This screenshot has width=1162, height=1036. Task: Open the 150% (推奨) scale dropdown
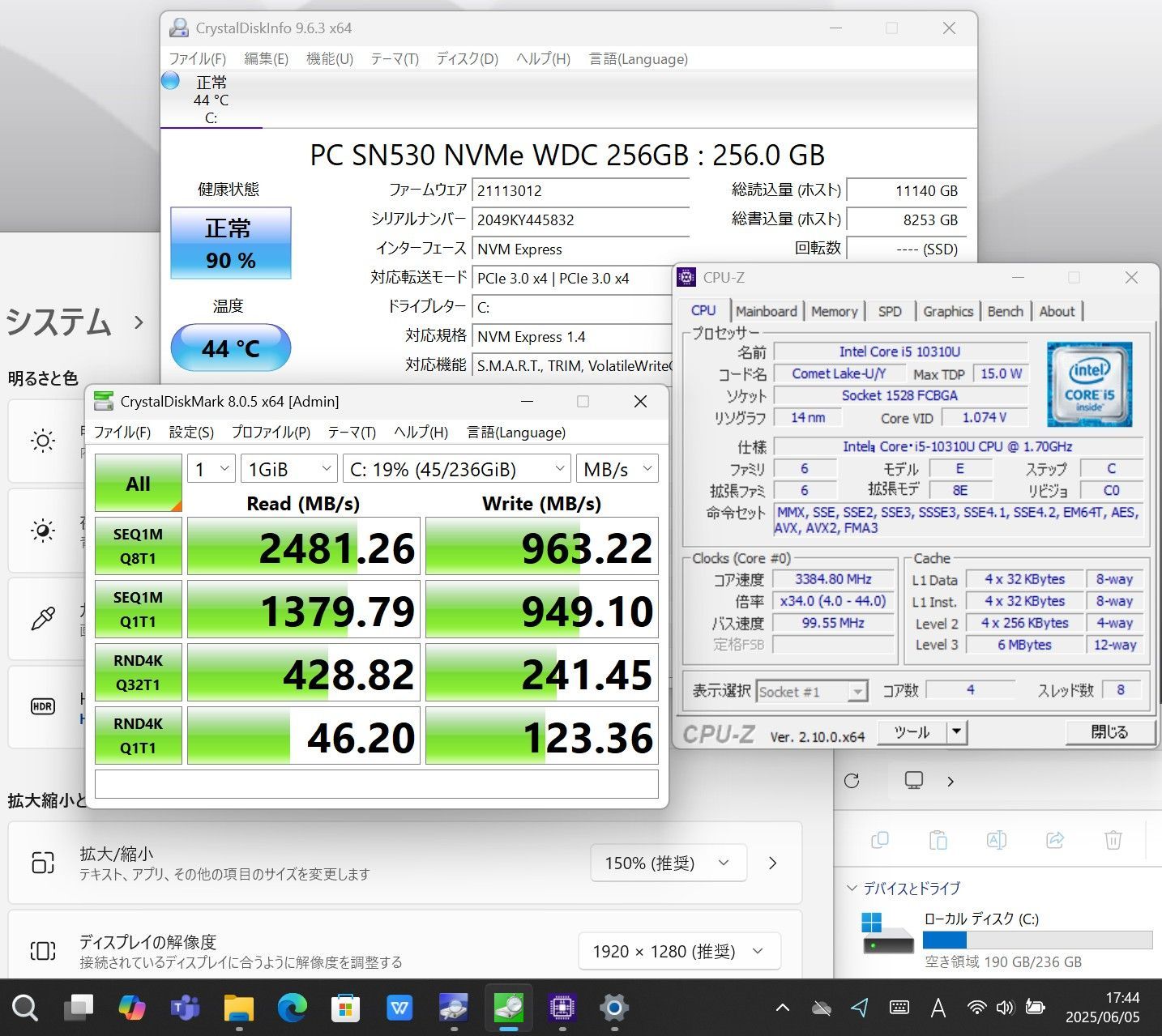pos(669,863)
